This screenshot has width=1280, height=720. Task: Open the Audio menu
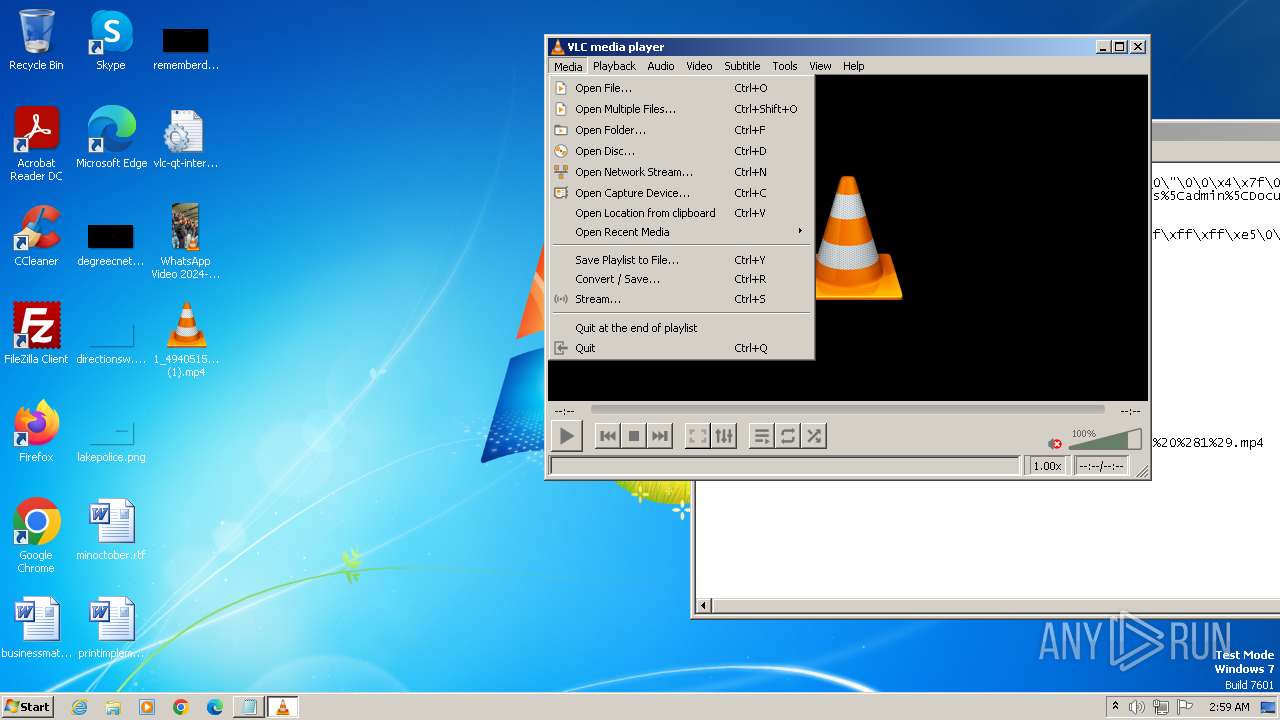click(660, 66)
